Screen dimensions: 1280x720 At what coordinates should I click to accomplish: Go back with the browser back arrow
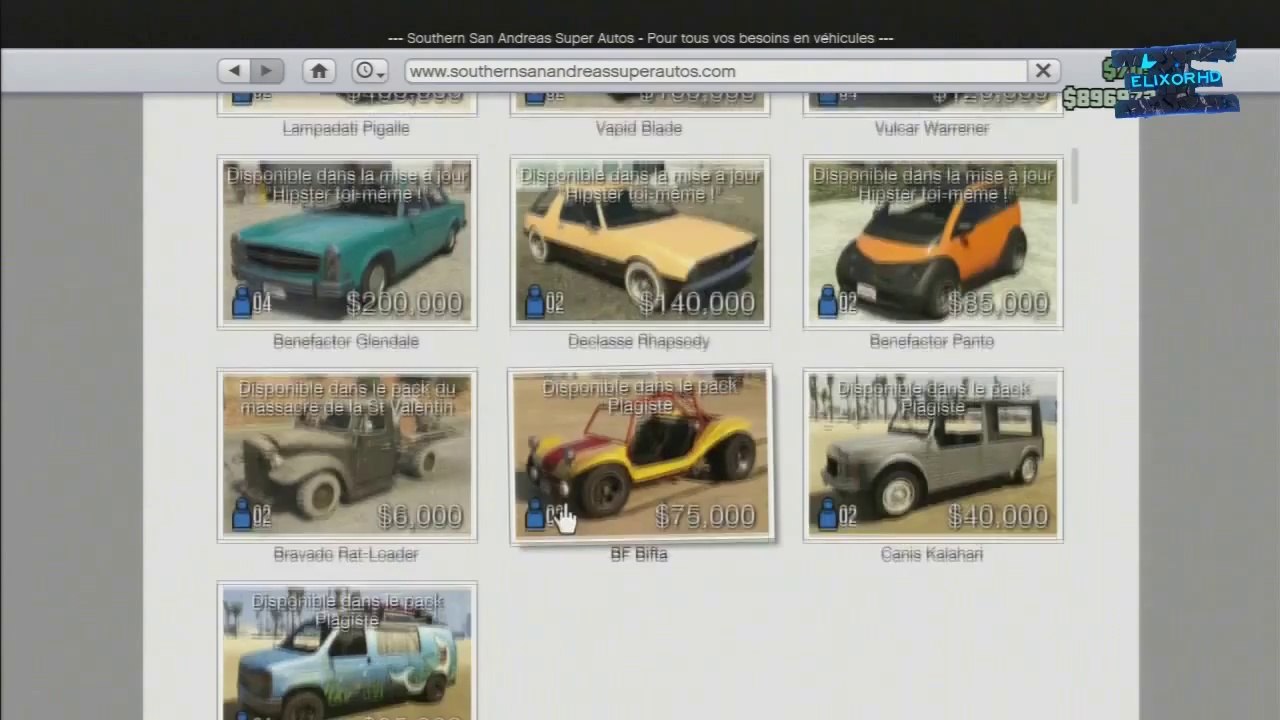(x=234, y=71)
